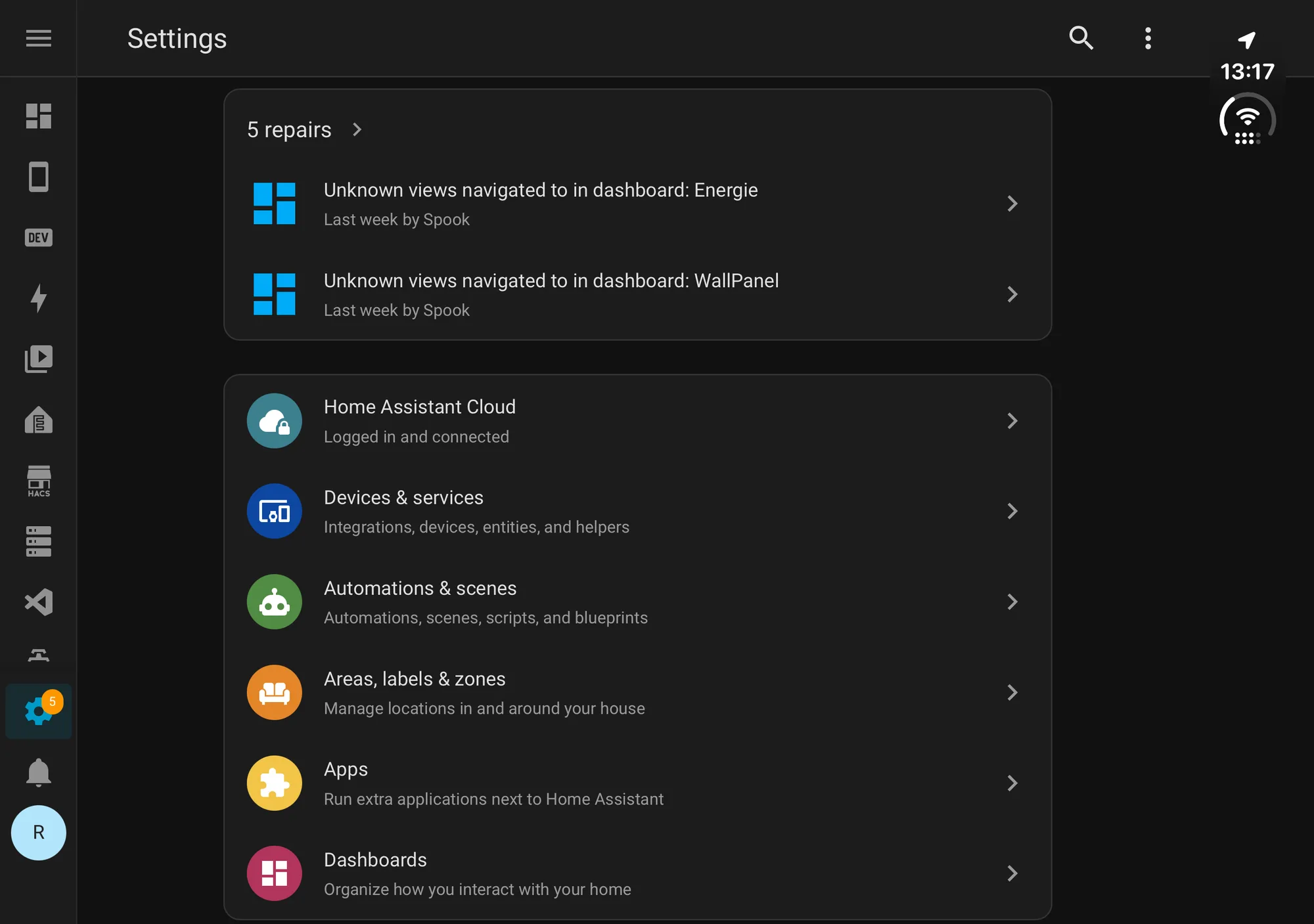1314x924 pixels.
Task: Click the Wi-Fi signal gauge indicator
Action: point(1247,120)
